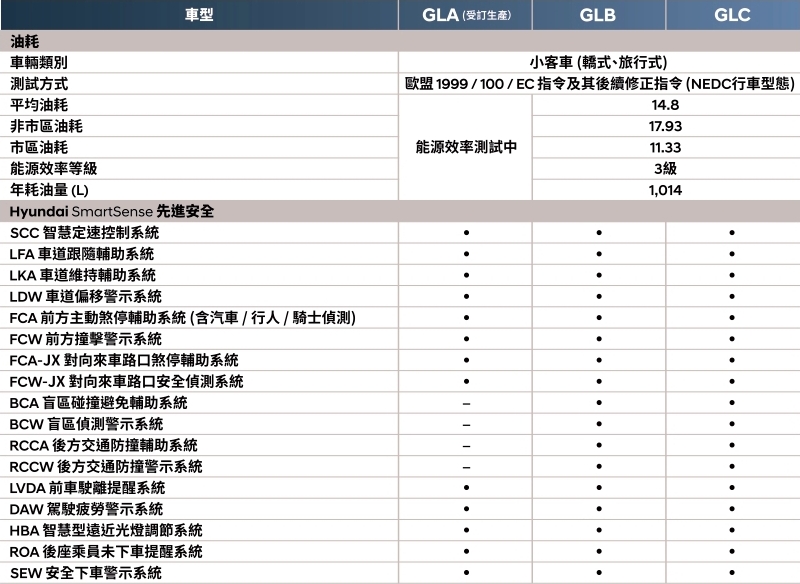Select the GLA (受訂生產) column header
800x584 pixels.
(466, 15)
